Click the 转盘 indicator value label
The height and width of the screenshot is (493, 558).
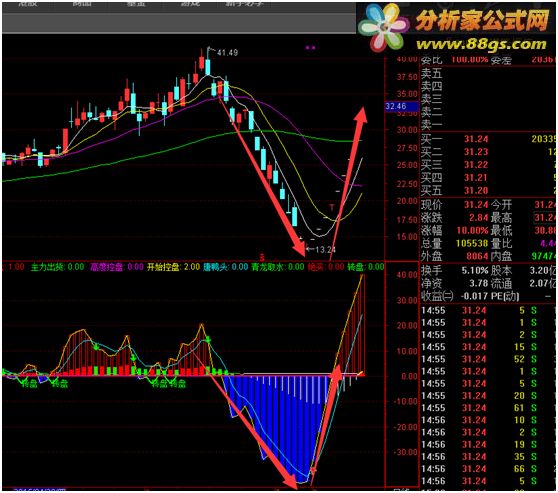tap(365, 267)
